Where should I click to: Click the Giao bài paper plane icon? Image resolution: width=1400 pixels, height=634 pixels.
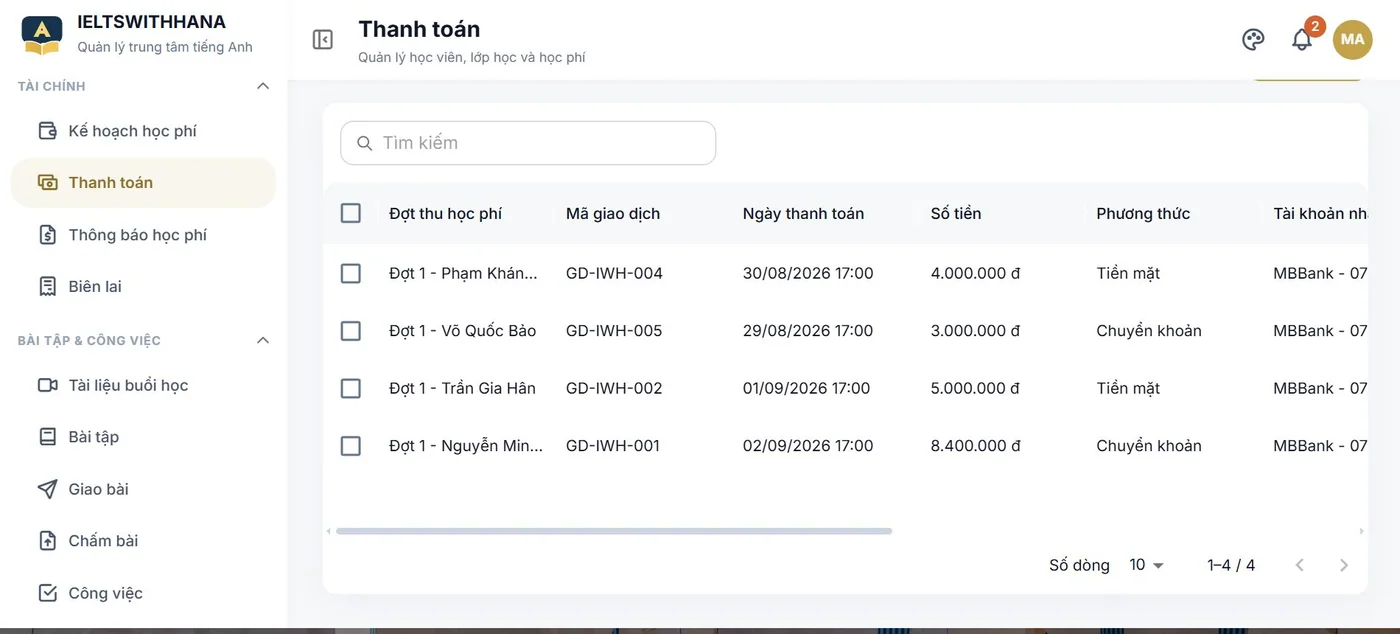click(x=47, y=489)
